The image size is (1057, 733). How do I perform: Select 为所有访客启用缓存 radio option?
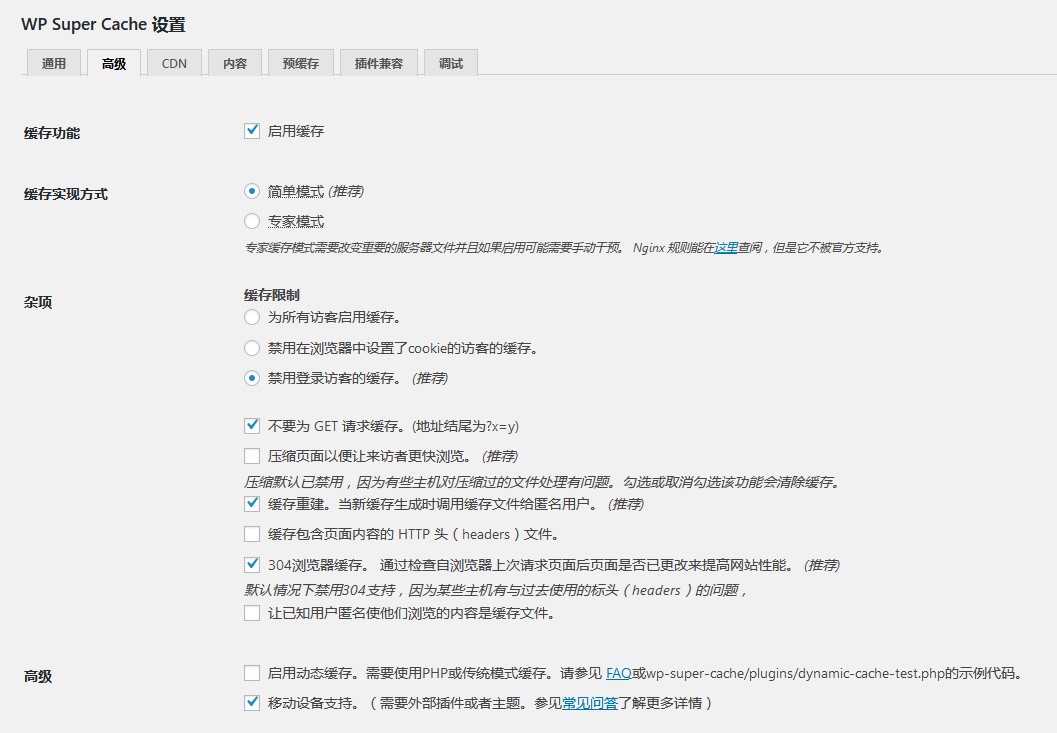pyautogui.click(x=252, y=317)
